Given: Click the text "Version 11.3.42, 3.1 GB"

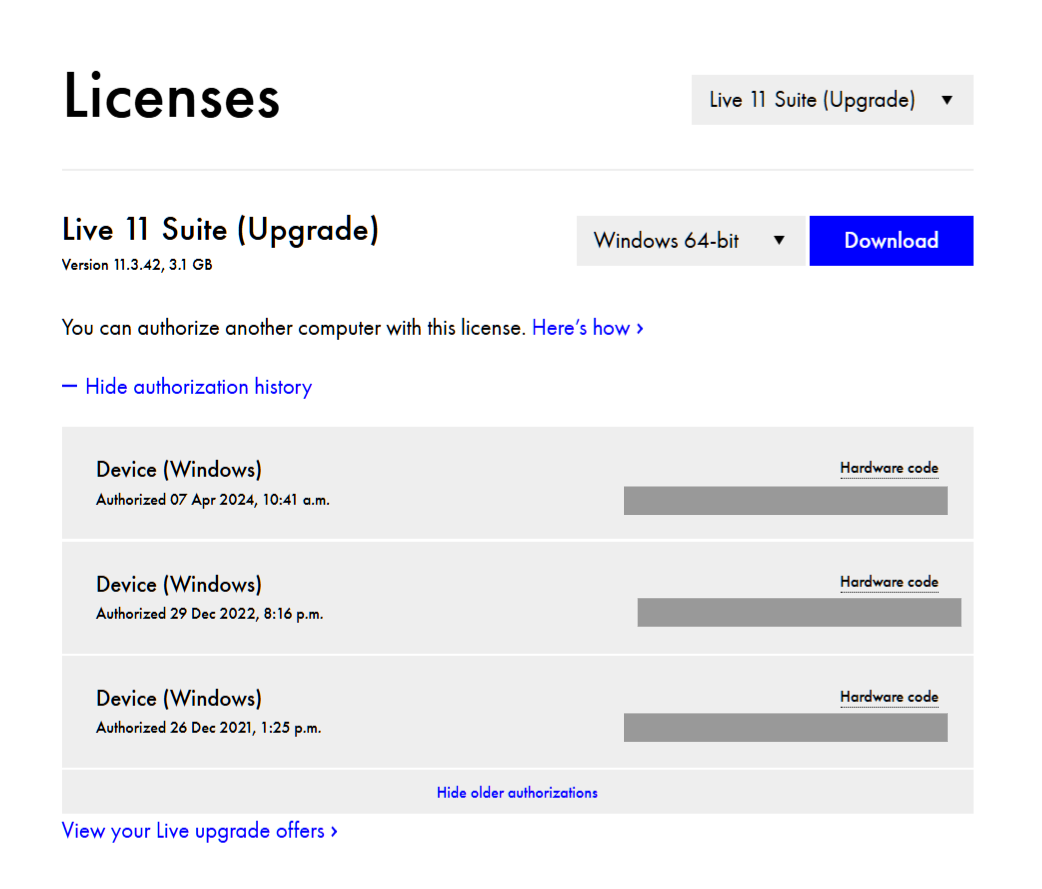Looking at the screenshot, I should click(x=137, y=265).
